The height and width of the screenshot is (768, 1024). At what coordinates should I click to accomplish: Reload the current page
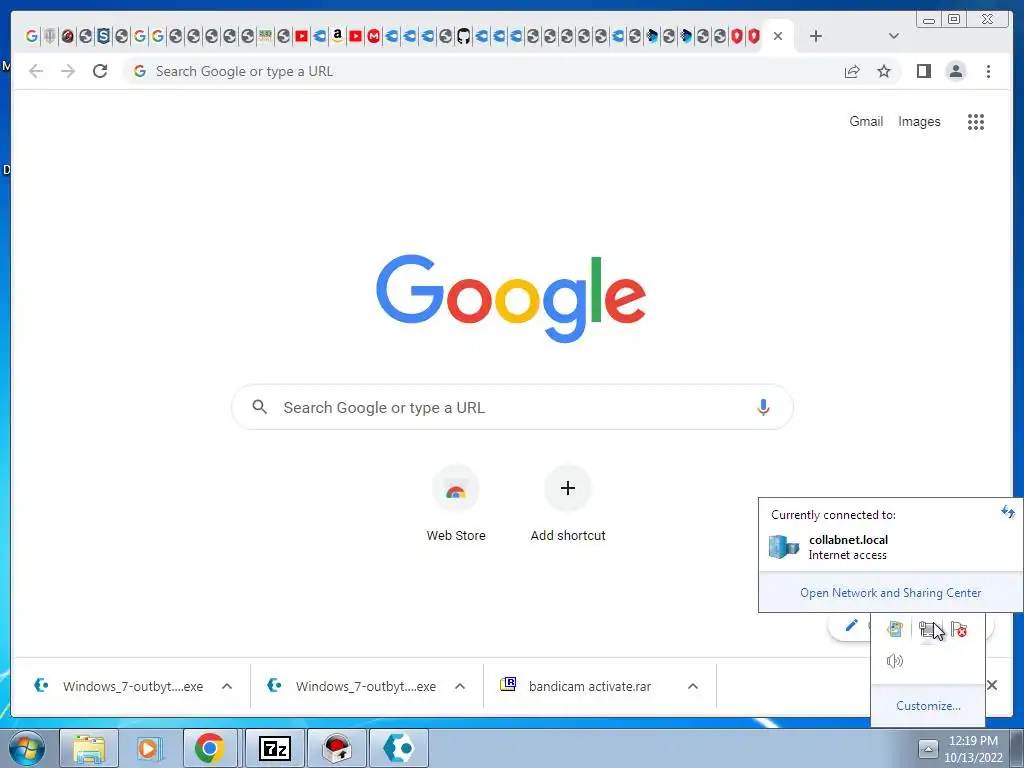(x=100, y=71)
